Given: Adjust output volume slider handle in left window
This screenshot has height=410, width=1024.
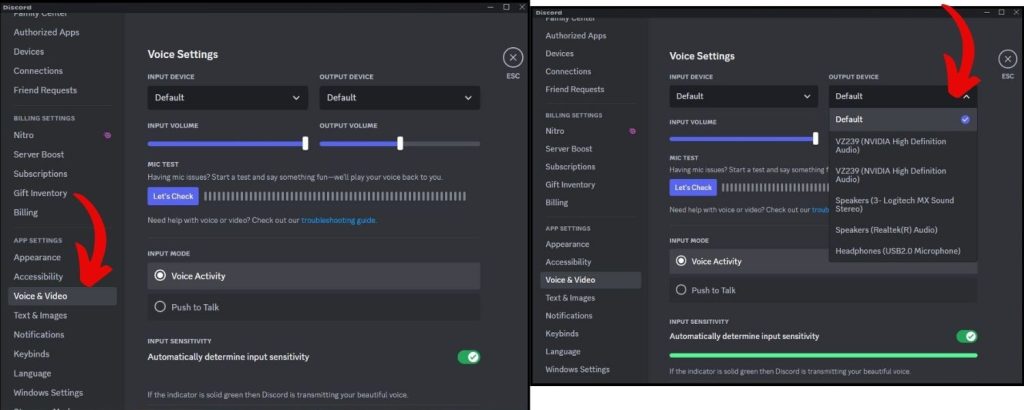Looking at the screenshot, I should click(400, 144).
